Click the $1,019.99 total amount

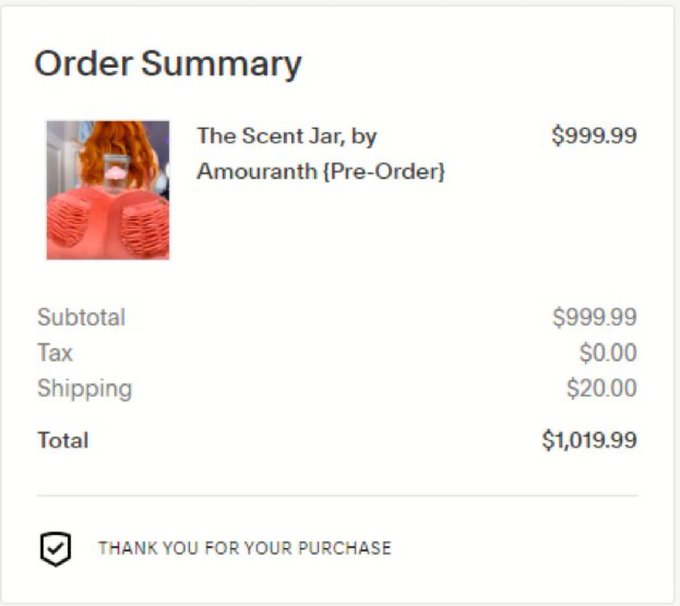(589, 440)
